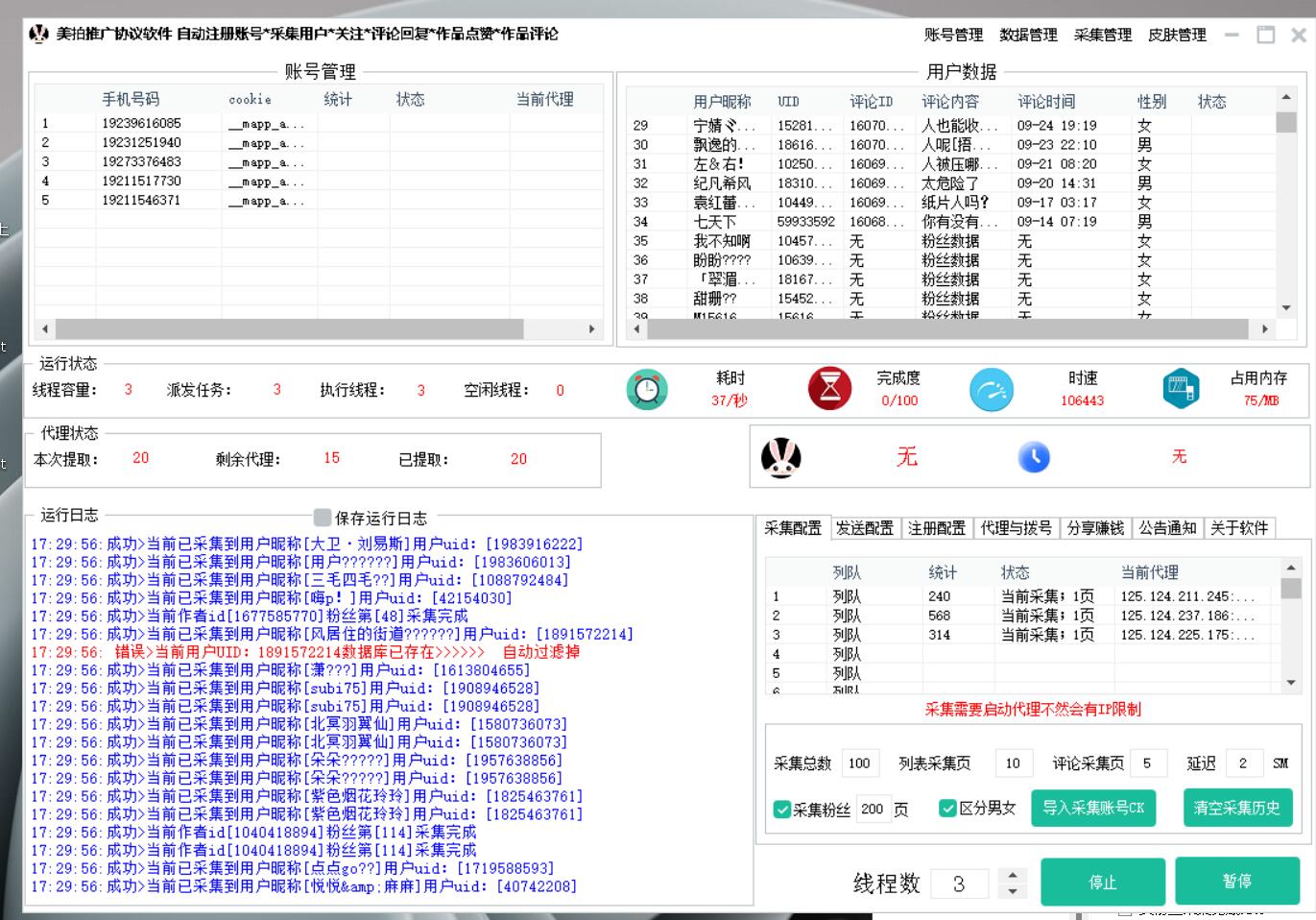Click the blue round clock icon

pyautogui.click(x=1034, y=457)
